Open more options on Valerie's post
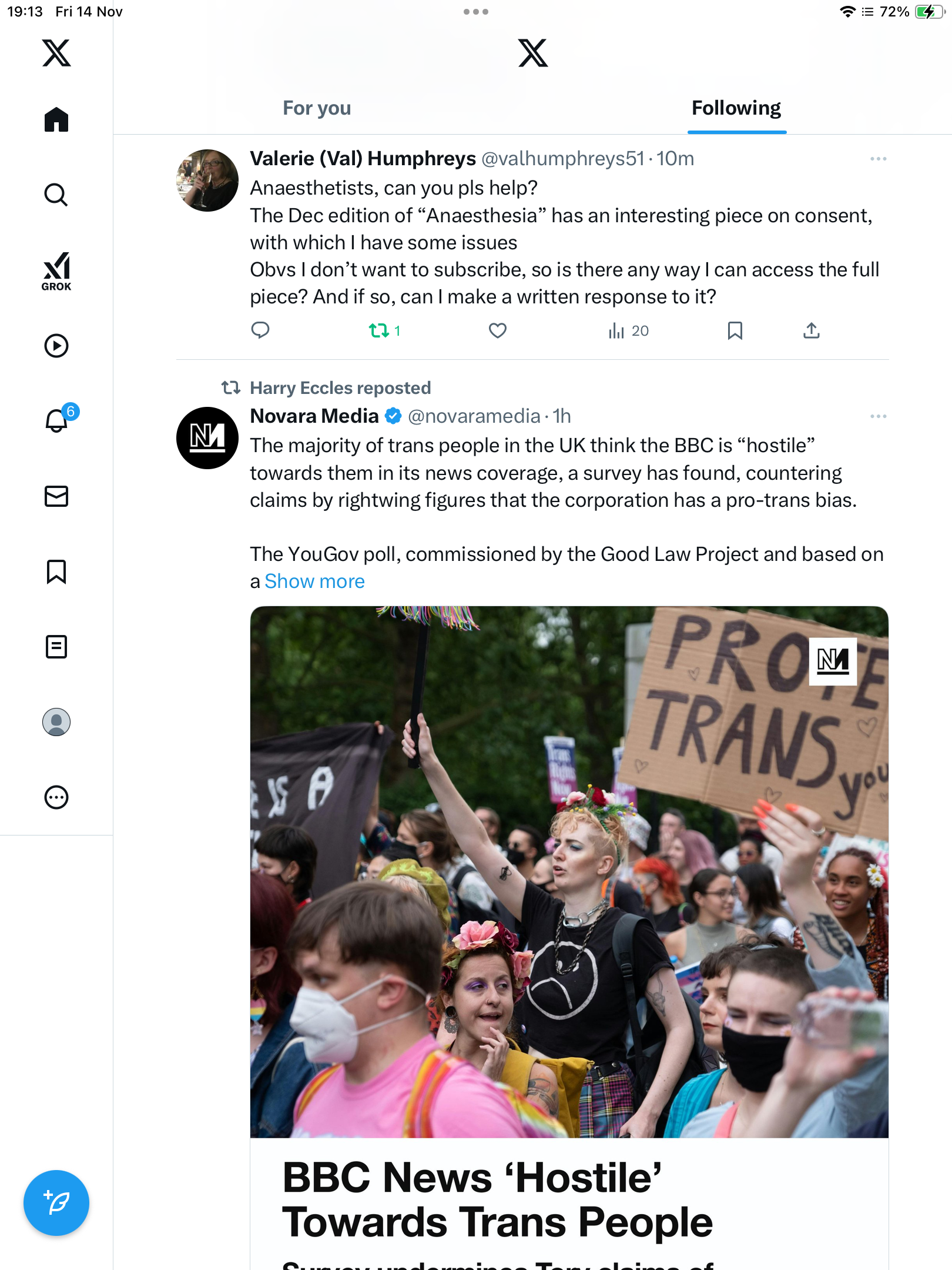Viewport: 952px width, 1270px height. pyautogui.click(x=878, y=159)
